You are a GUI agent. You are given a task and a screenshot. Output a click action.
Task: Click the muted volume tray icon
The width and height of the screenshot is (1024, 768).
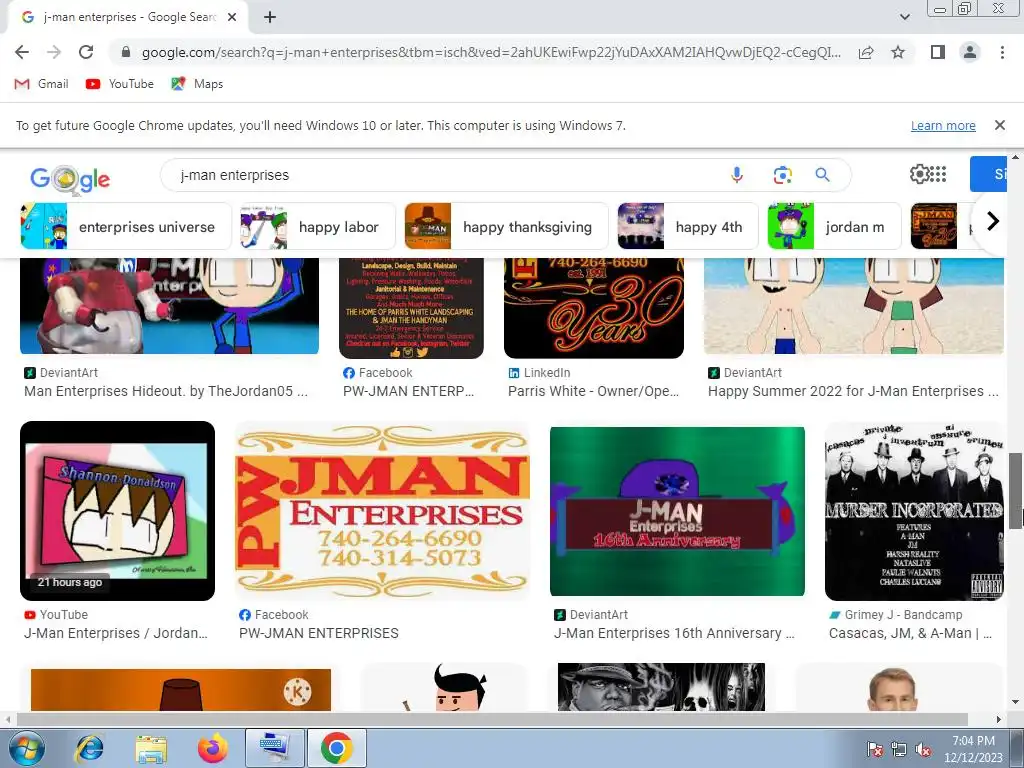pyautogui.click(x=923, y=750)
